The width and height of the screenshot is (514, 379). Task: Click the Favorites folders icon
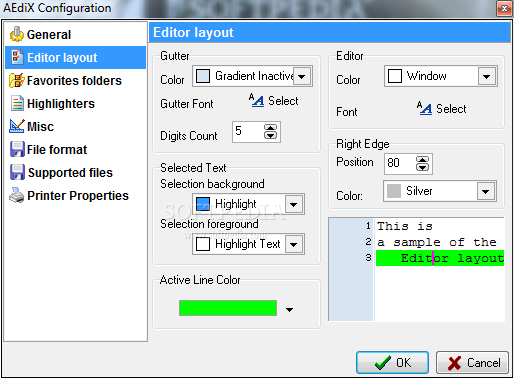point(17,80)
